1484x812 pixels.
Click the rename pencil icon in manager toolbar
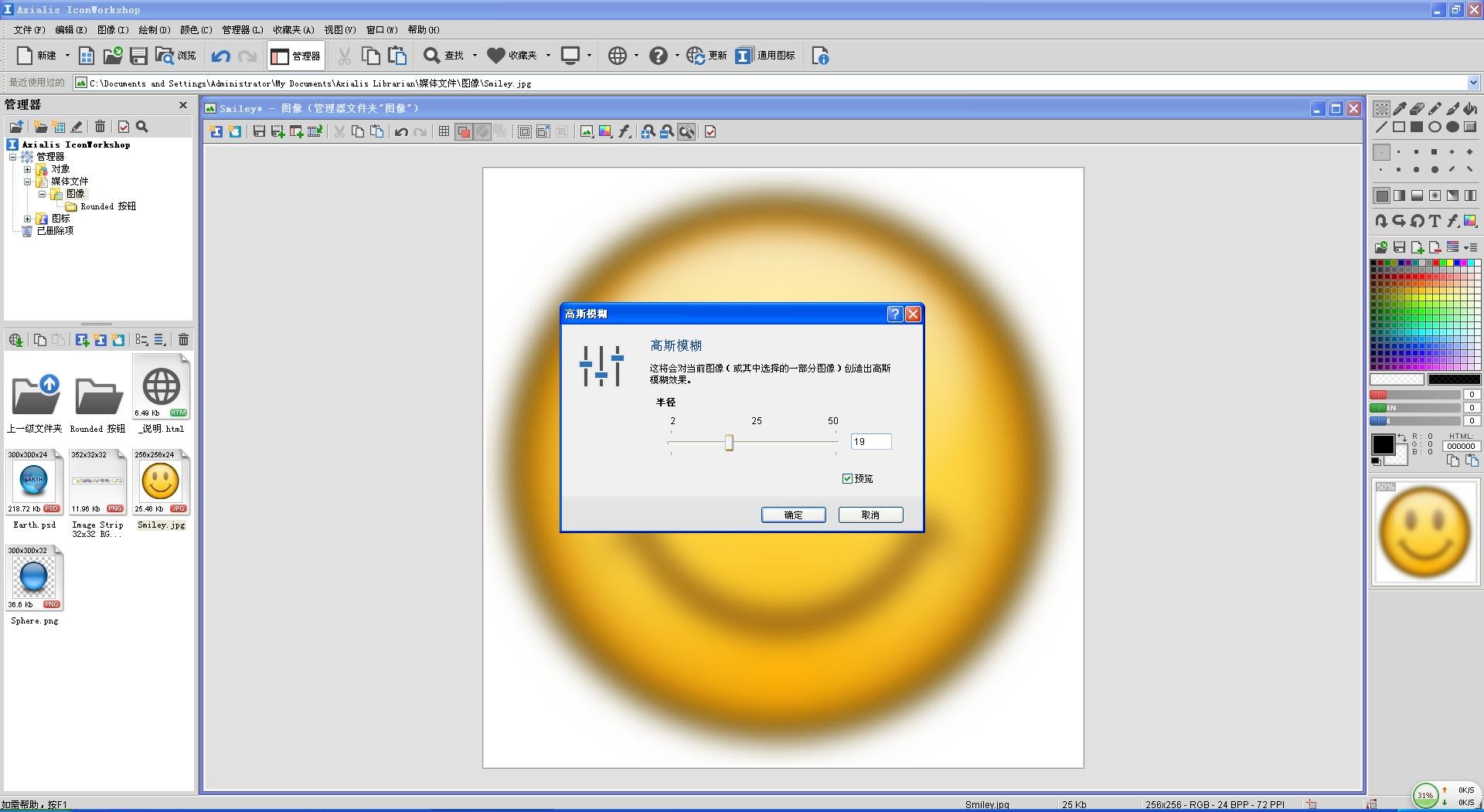click(x=77, y=127)
